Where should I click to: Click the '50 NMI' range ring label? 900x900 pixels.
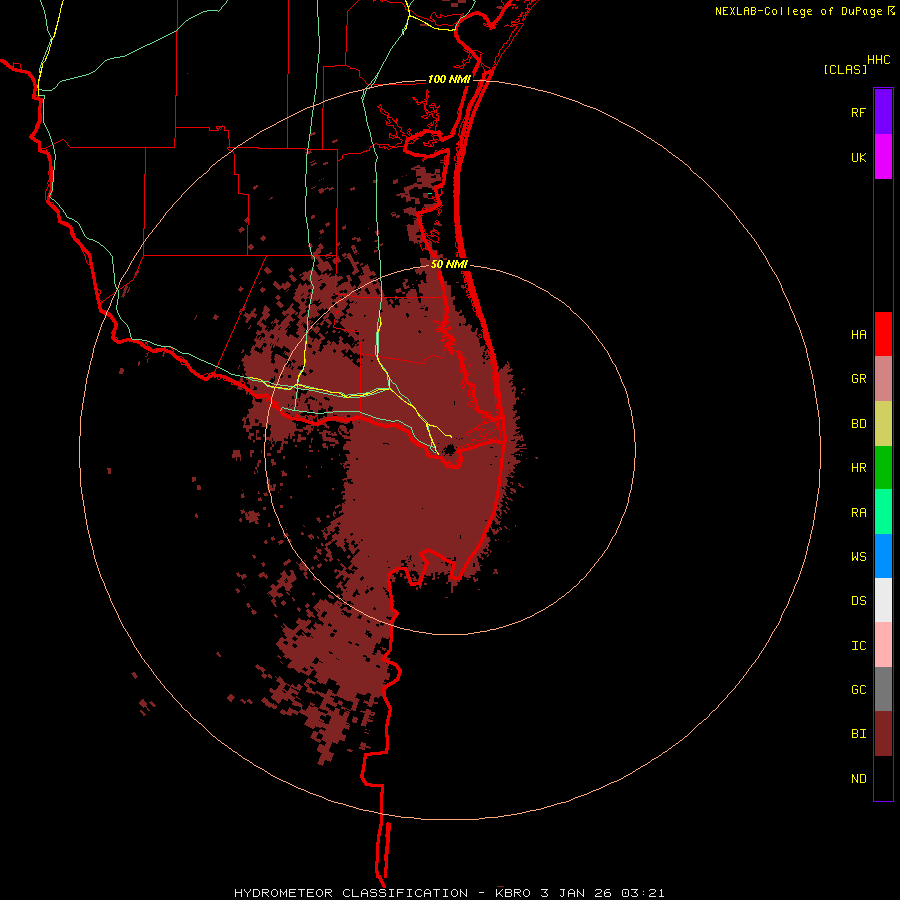(449, 264)
